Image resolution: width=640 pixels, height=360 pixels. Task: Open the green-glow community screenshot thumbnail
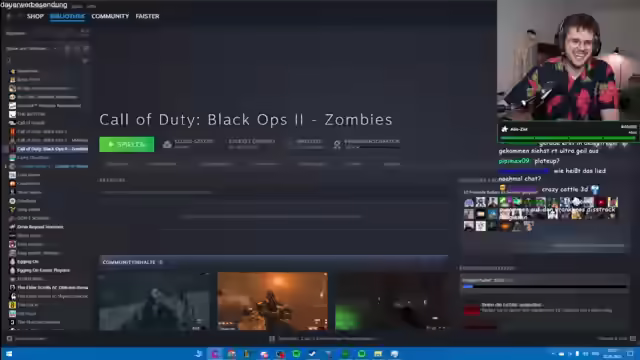point(391,301)
